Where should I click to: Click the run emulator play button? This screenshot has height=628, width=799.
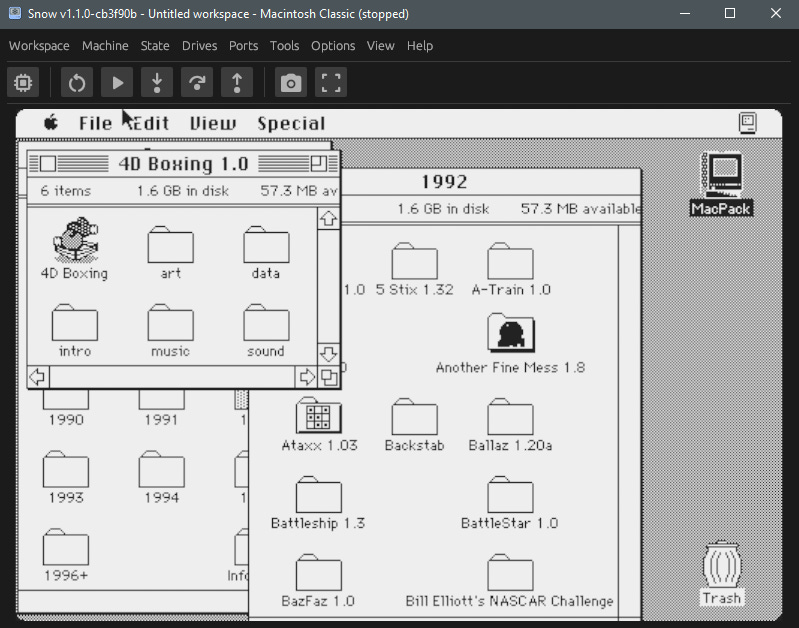pyautogui.click(x=117, y=83)
